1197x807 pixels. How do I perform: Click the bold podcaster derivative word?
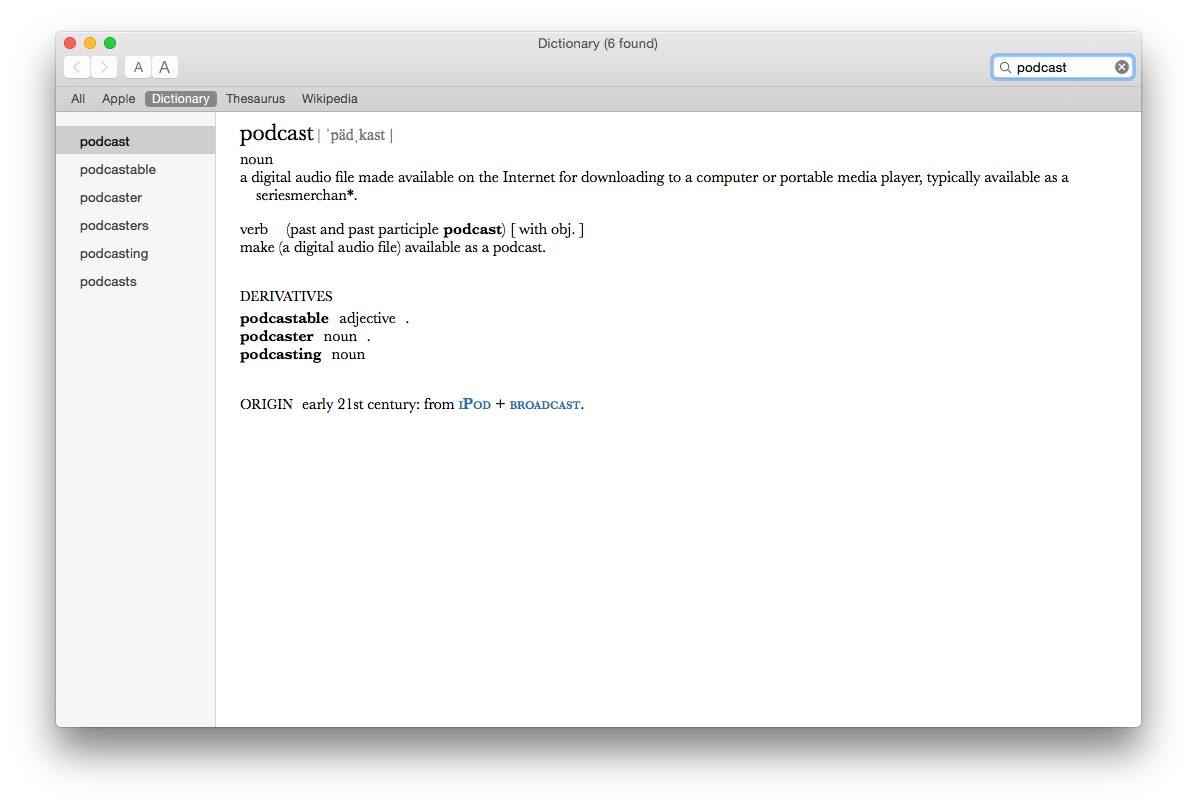coord(276,337)
